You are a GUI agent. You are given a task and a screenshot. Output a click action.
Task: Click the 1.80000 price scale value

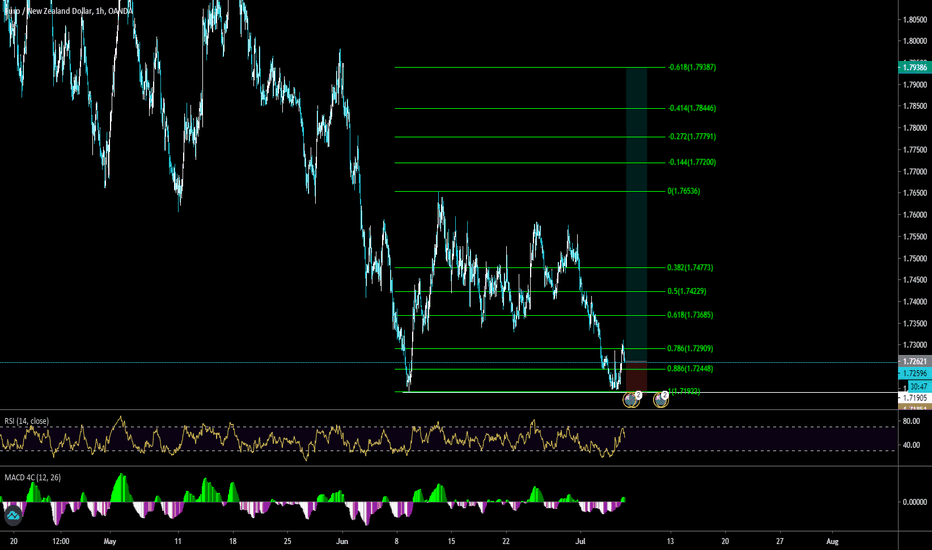click(915, 42)
